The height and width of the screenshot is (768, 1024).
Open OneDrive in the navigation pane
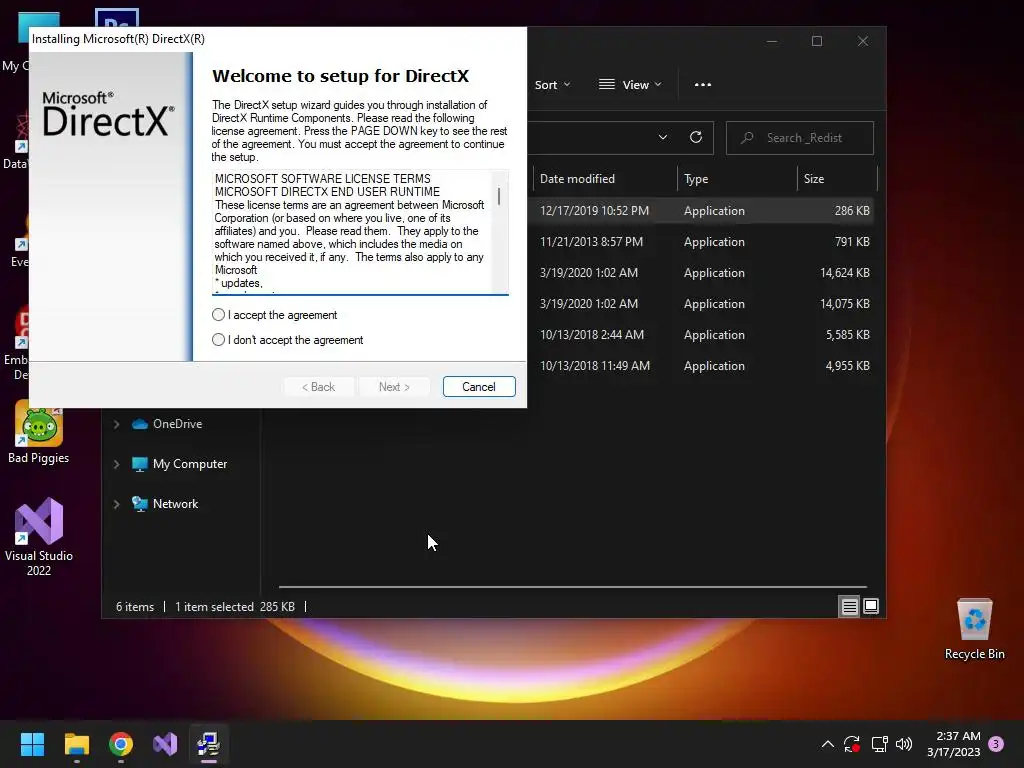167,424
